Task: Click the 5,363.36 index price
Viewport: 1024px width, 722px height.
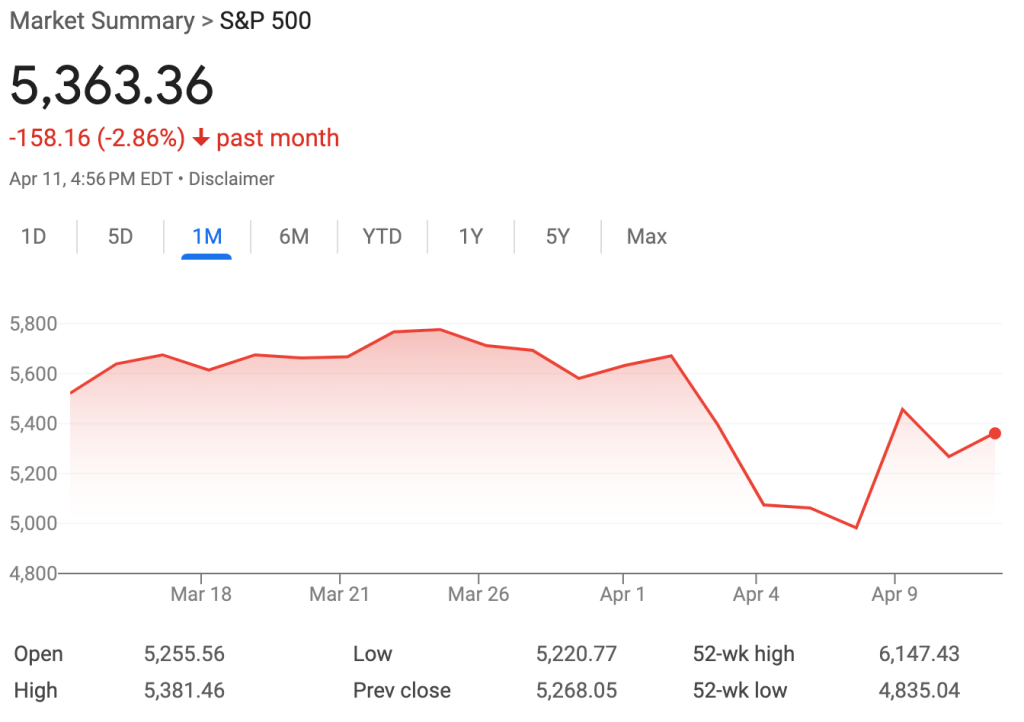Action: 112,86
